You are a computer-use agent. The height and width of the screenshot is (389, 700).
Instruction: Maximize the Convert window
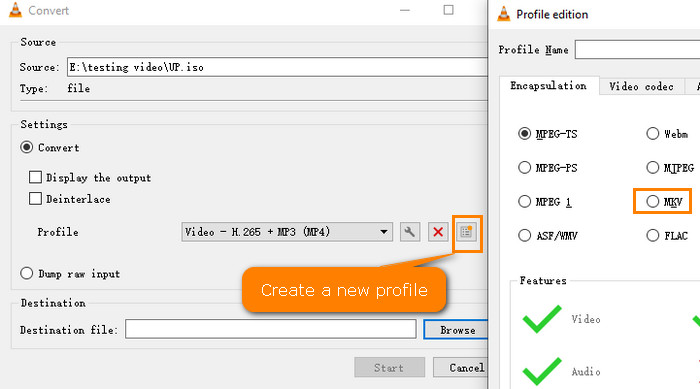(x=449, y=10)
